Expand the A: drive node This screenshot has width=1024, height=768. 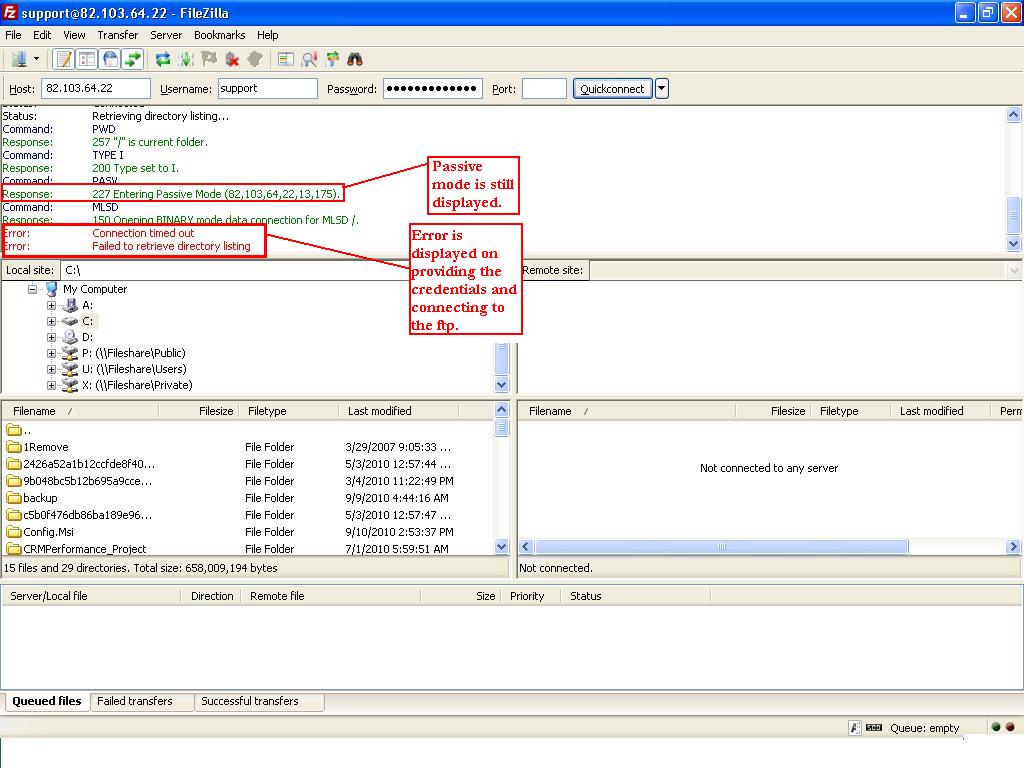coord(51,305)
